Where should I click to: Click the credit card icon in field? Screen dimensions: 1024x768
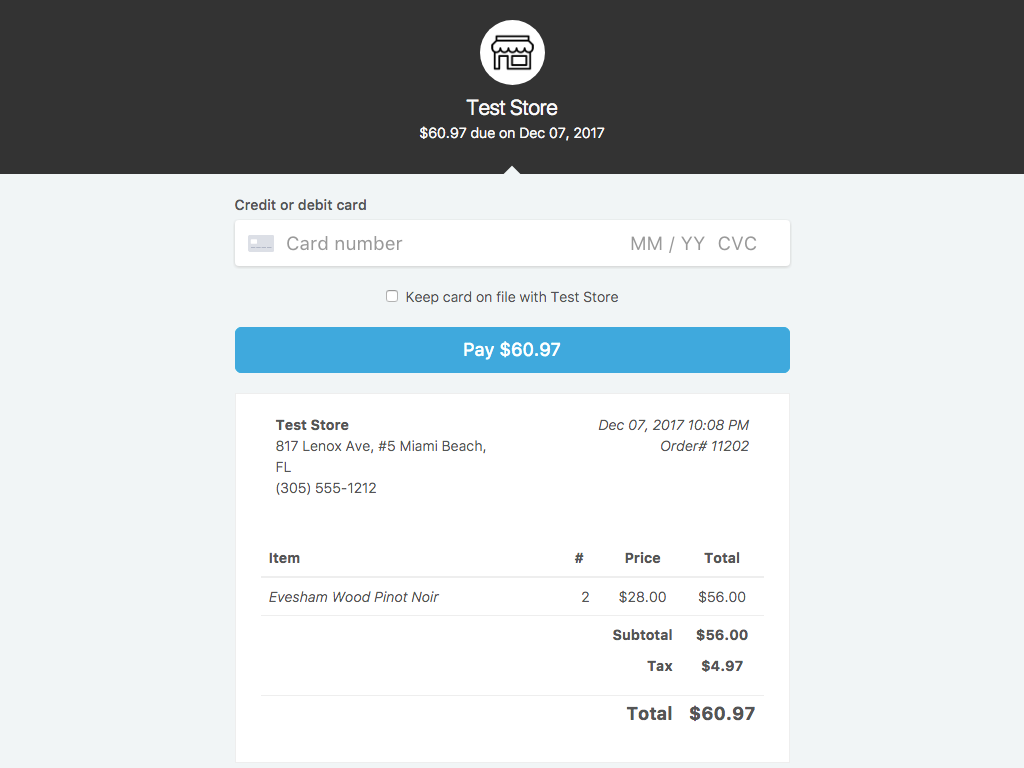pyautogui.click(x=261, y=243)
